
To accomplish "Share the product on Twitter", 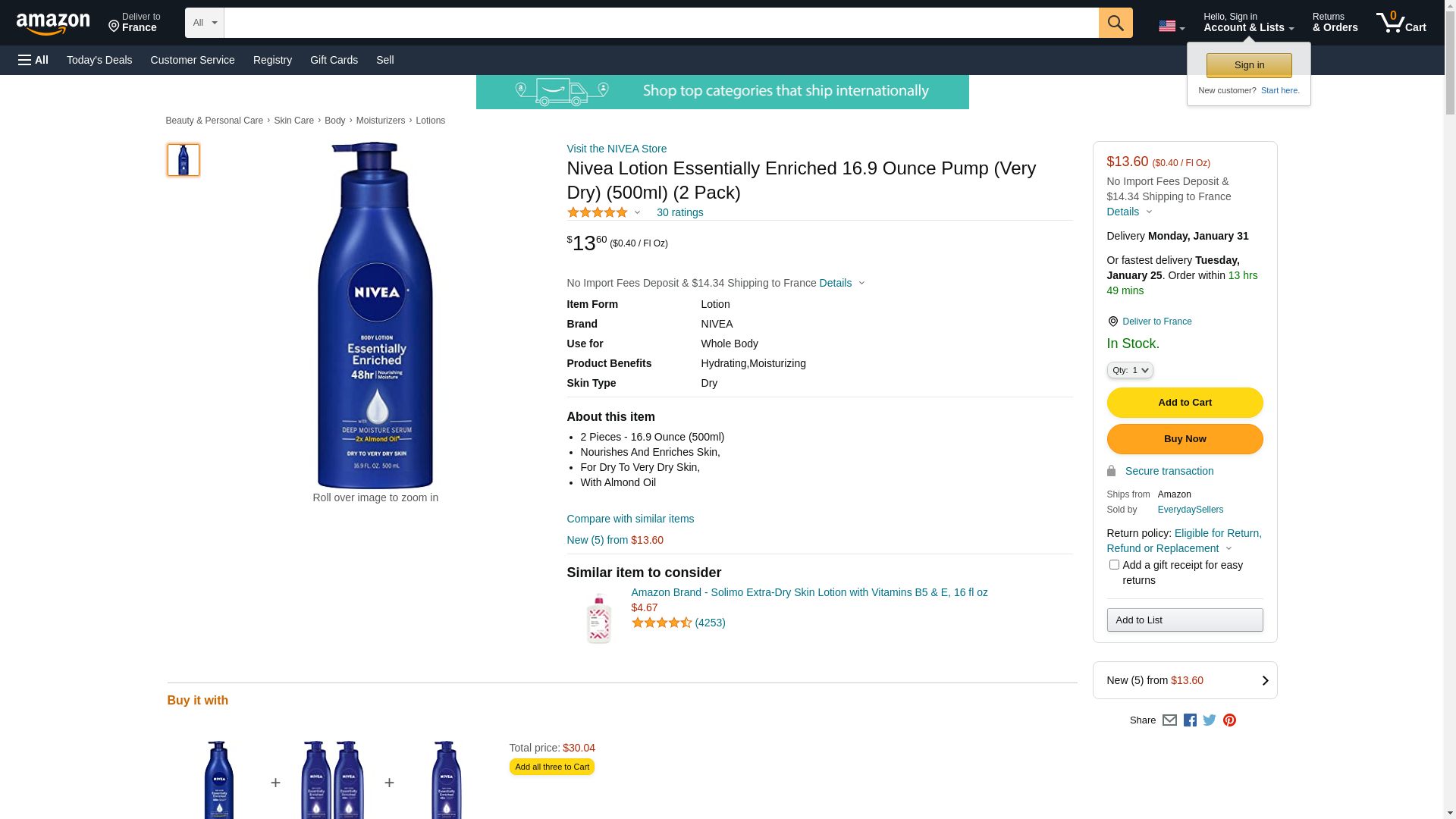I will tap(1210, 720).
